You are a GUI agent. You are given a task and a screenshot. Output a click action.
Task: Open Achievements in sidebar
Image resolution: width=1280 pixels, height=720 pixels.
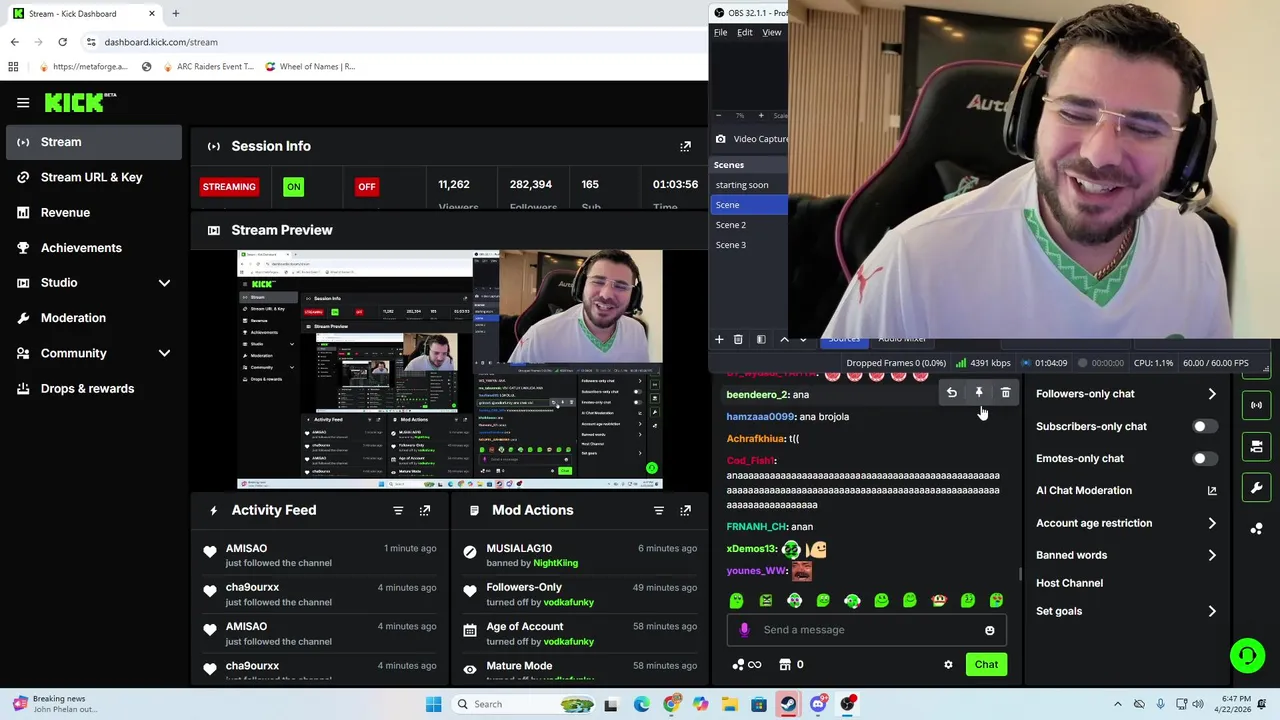(94, 248)
